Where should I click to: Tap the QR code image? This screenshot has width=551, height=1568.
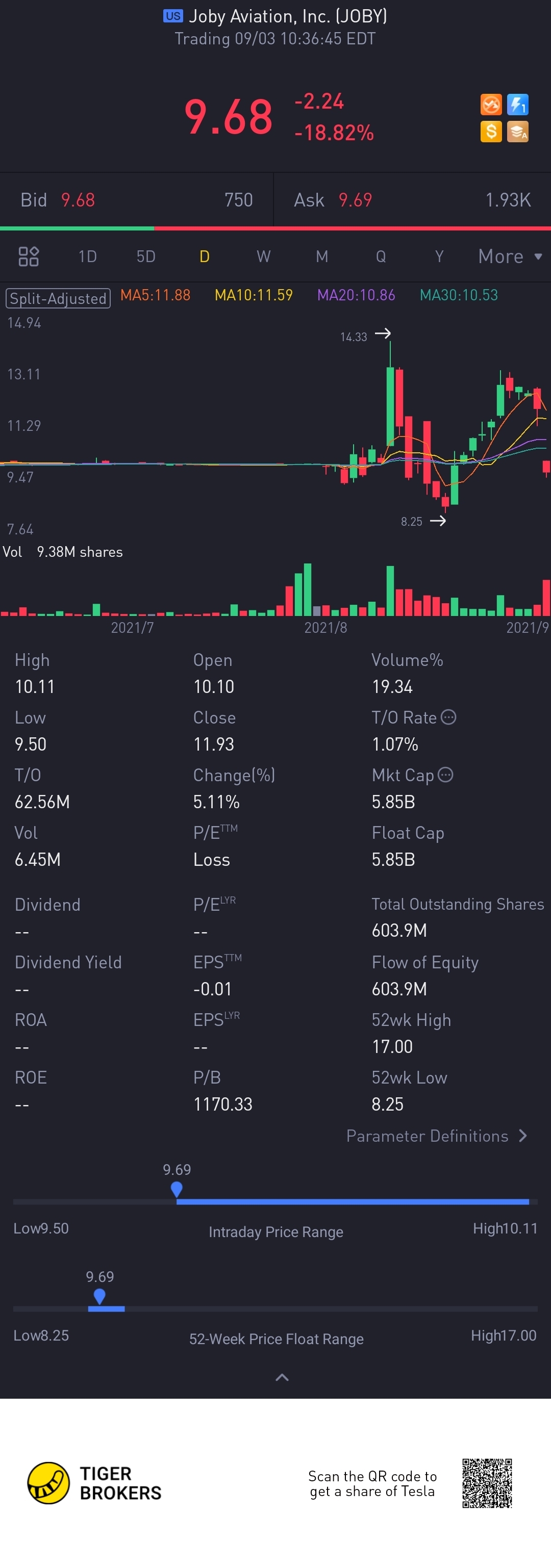click(487, 1483)
